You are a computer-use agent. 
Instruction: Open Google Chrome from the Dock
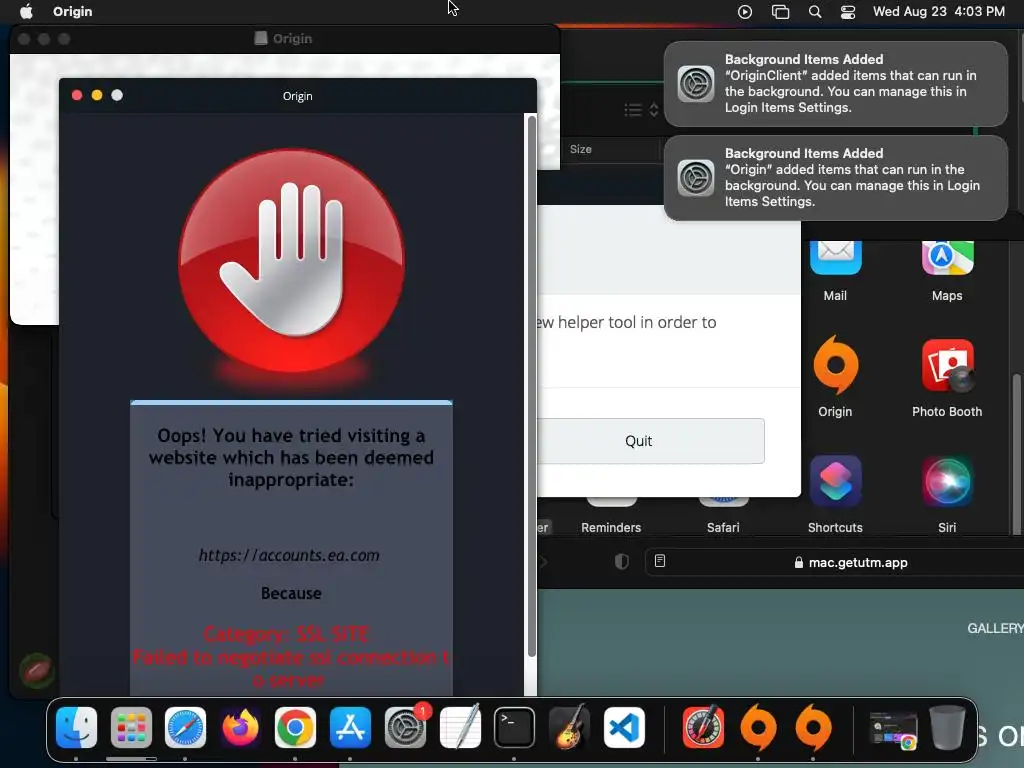pyautogui.click(x=295, y=727)
